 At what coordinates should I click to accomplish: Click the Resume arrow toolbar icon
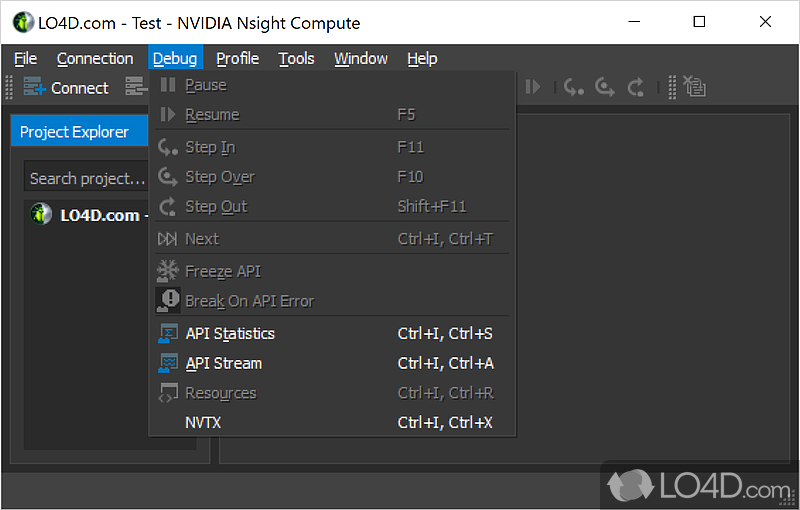point(533,87)
